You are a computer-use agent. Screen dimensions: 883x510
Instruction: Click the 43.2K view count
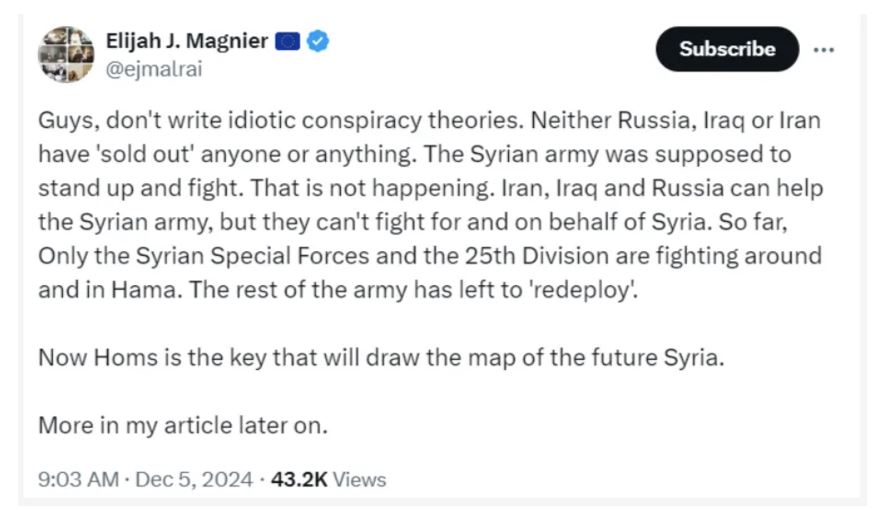pos(299,479)
